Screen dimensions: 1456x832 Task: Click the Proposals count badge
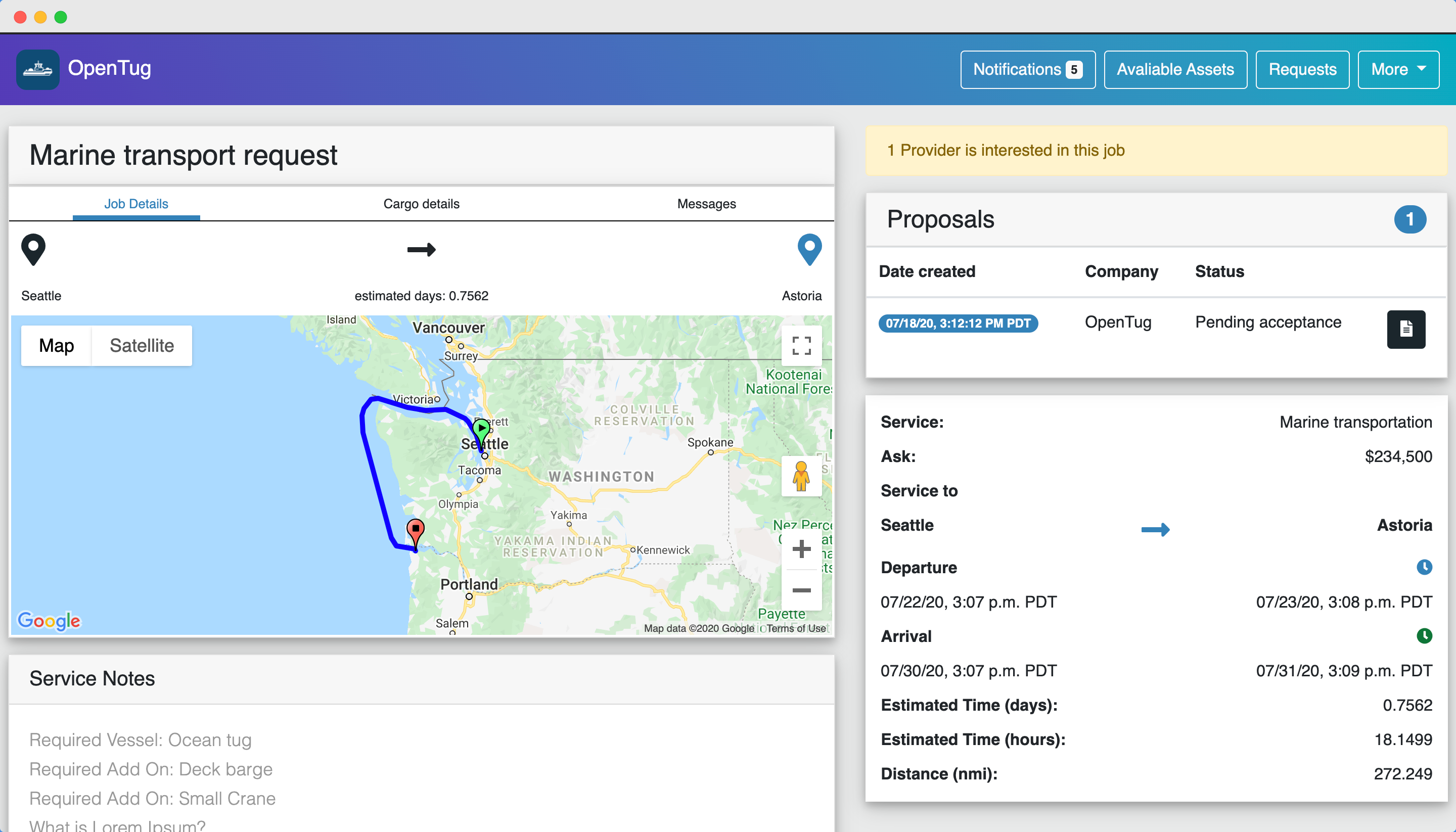click(x=1409, y=219)
